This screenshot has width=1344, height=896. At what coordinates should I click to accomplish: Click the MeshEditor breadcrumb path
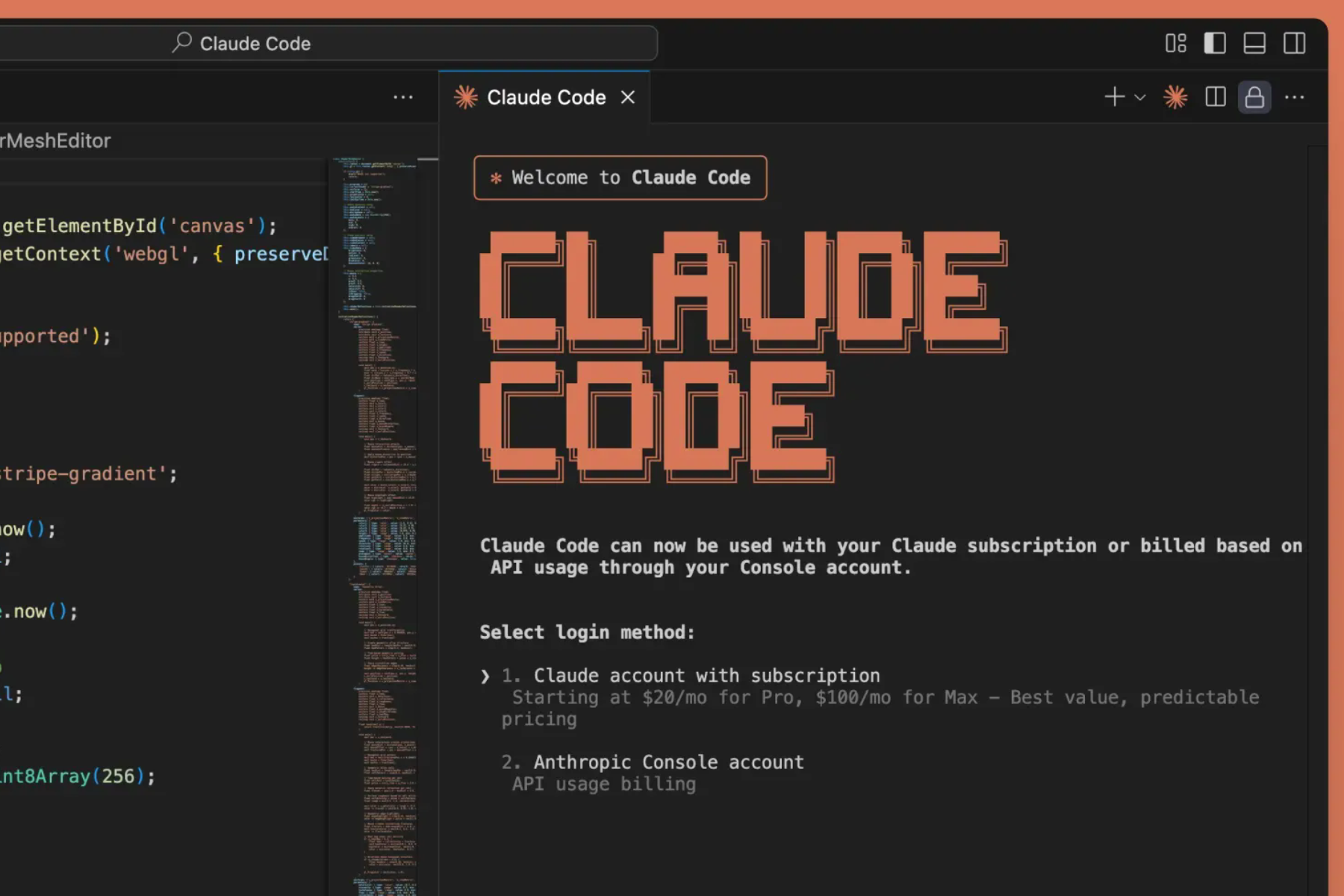(56, 141)
